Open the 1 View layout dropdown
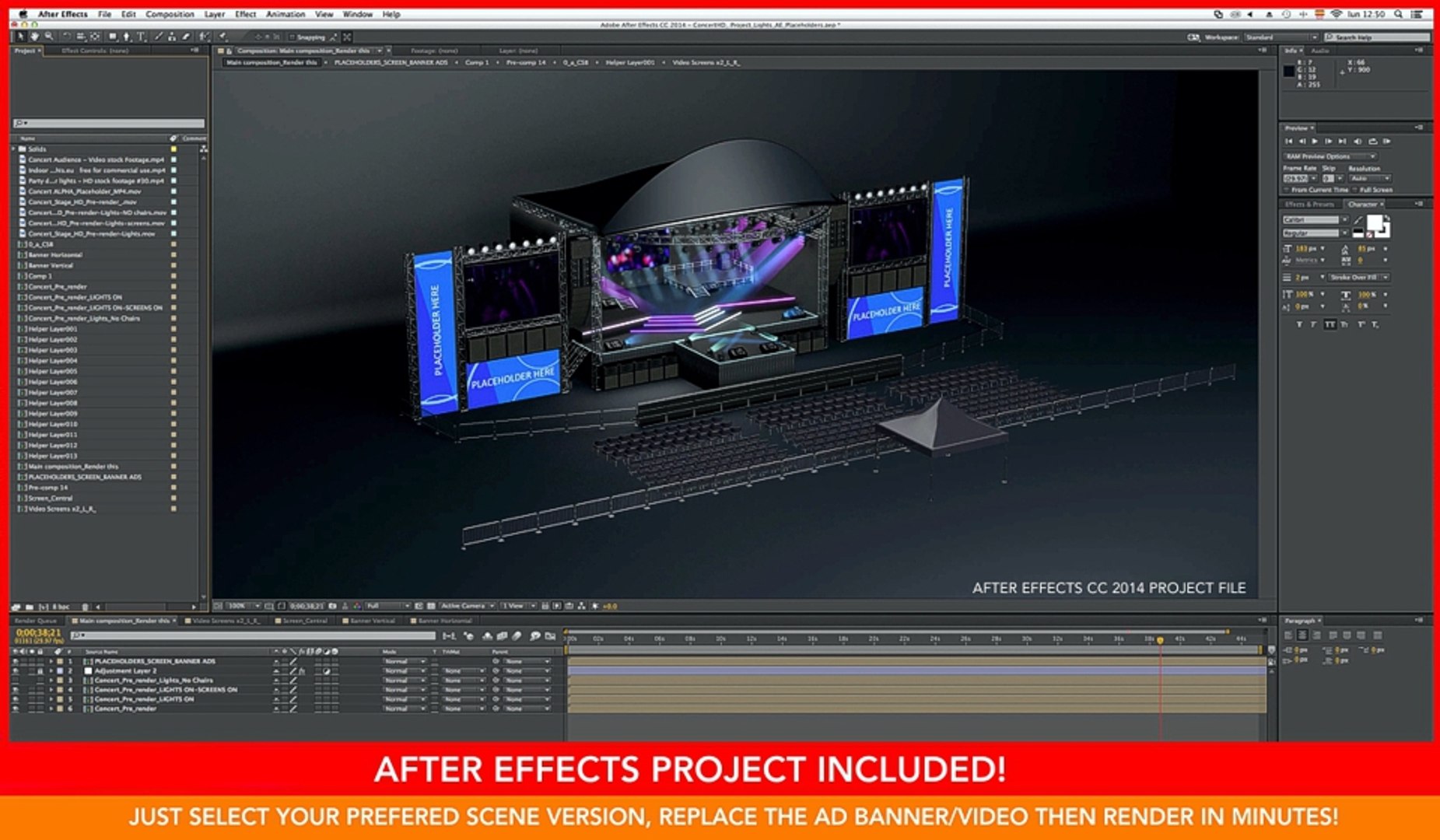The height and width of the screenshot is (840, 1440). 519,606
